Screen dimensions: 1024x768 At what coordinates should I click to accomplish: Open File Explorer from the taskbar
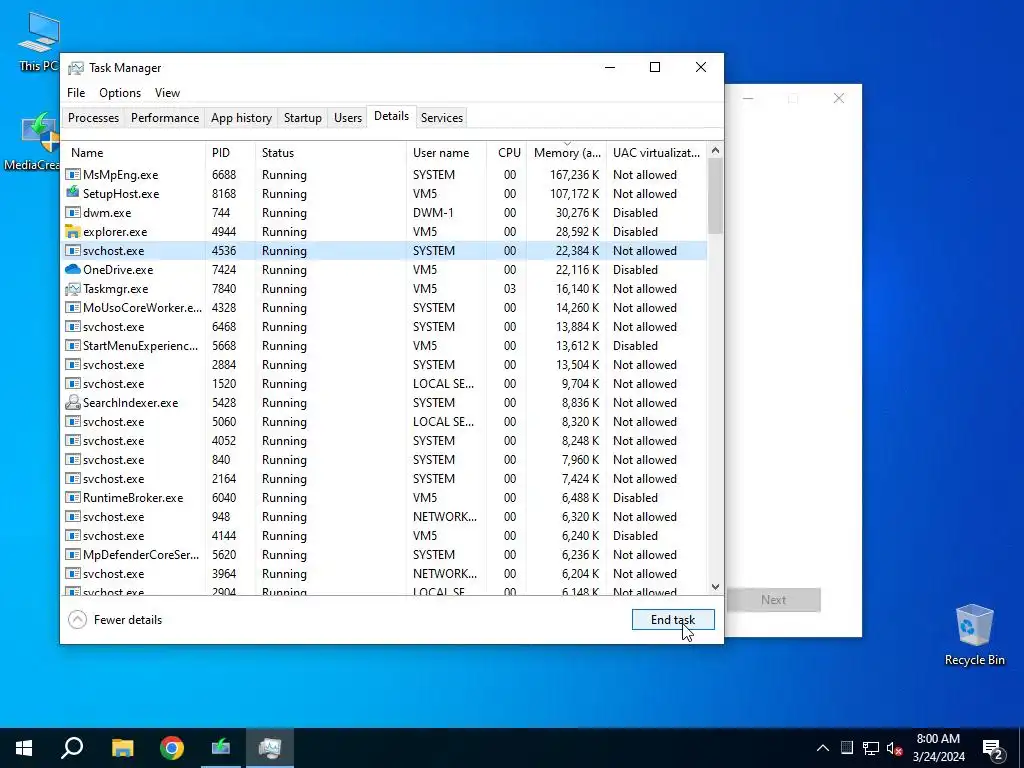coord(122,748)
